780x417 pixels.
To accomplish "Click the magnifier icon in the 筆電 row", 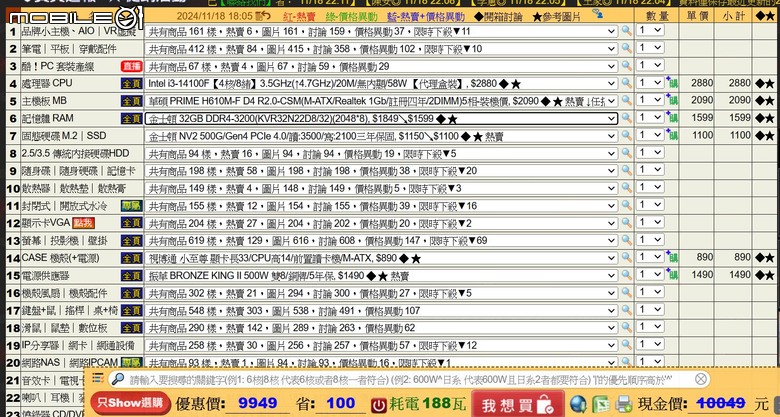I will click(626, 48).
